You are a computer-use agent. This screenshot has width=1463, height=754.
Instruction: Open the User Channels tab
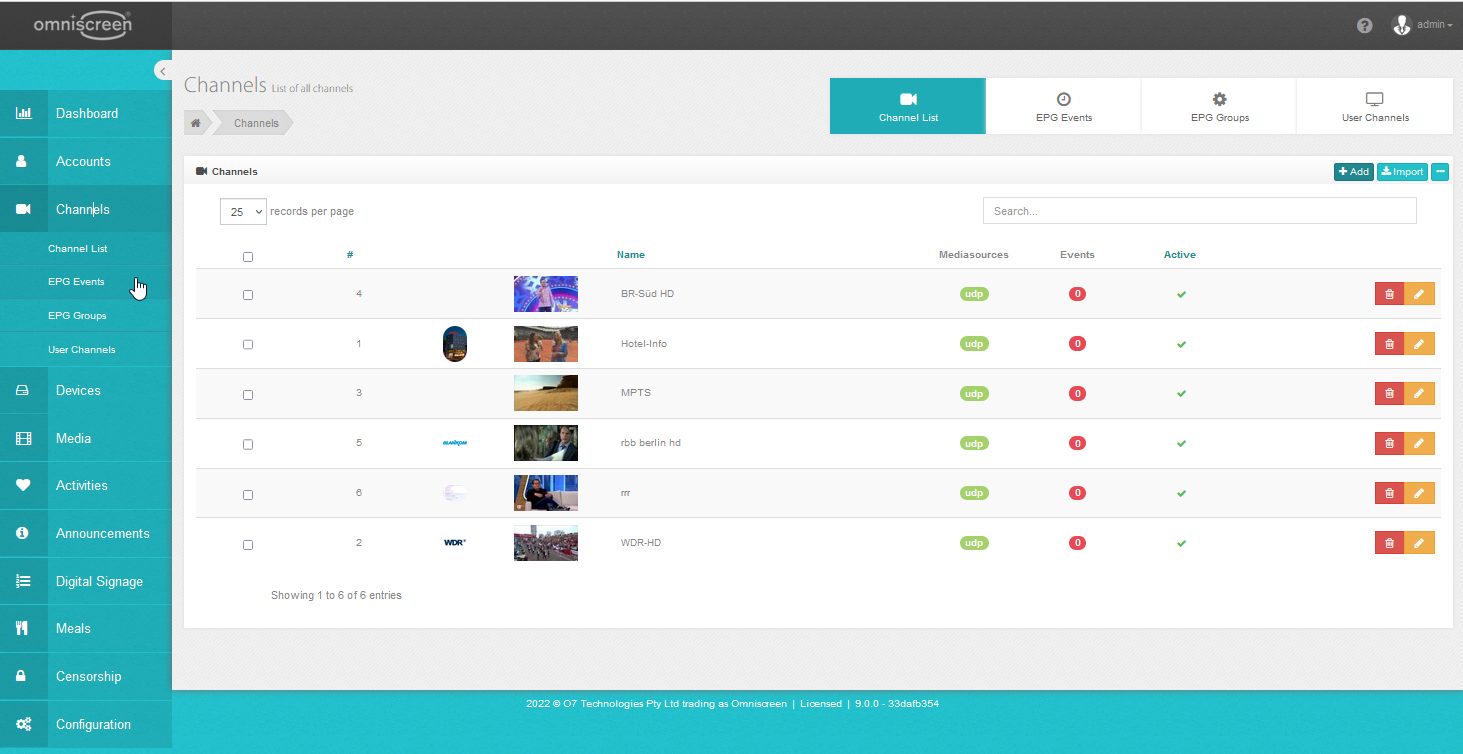(x=1374, y=105)
